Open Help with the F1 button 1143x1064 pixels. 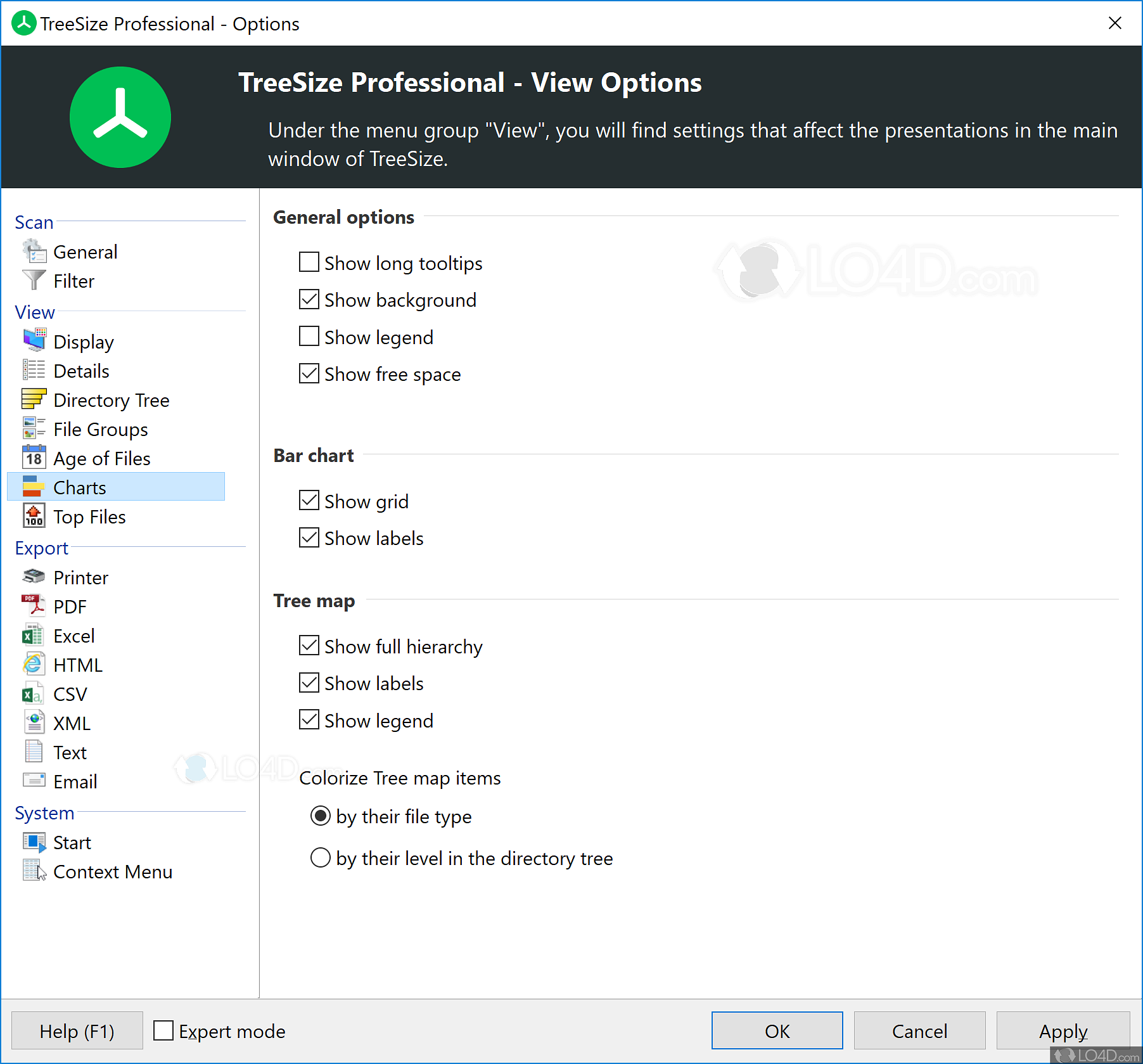(x=77, y=1030)
